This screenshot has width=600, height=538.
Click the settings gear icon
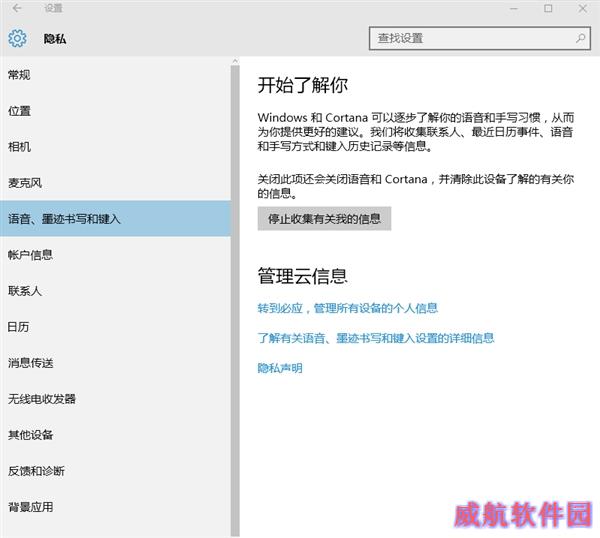pyautogui.click(x=18, y=38)
